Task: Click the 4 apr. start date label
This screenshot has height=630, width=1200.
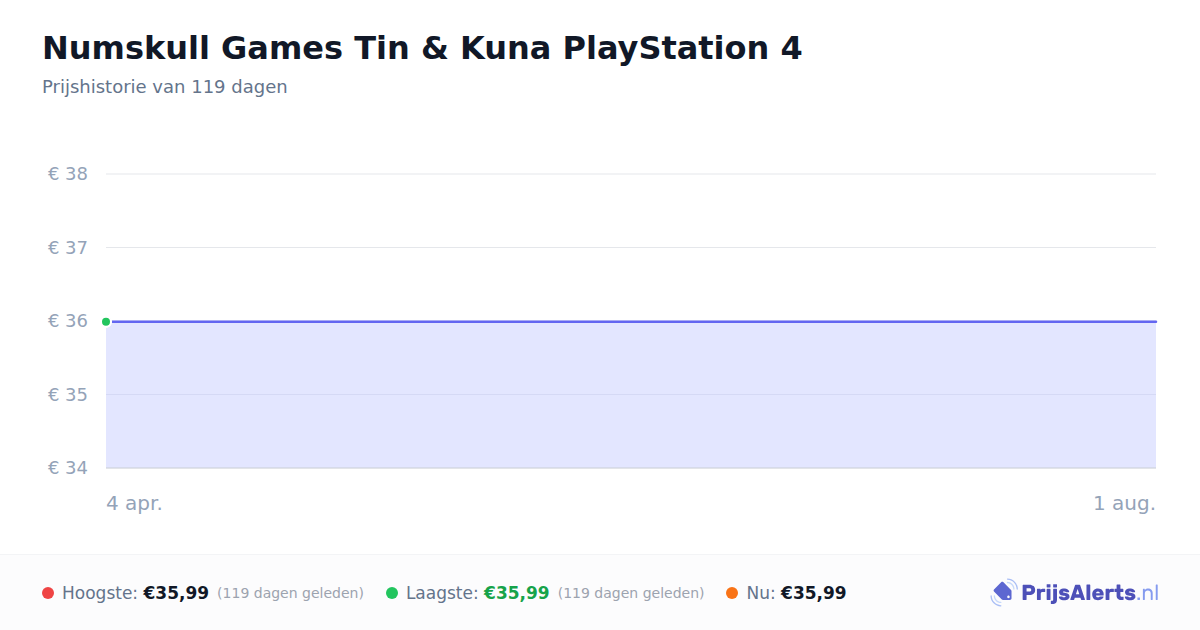Action: 134,503
